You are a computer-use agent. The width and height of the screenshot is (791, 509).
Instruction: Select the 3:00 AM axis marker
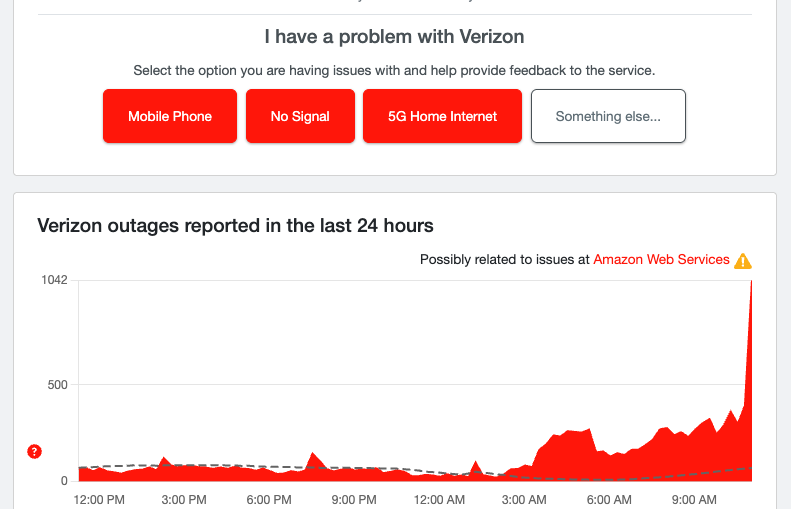coord(524,498)
